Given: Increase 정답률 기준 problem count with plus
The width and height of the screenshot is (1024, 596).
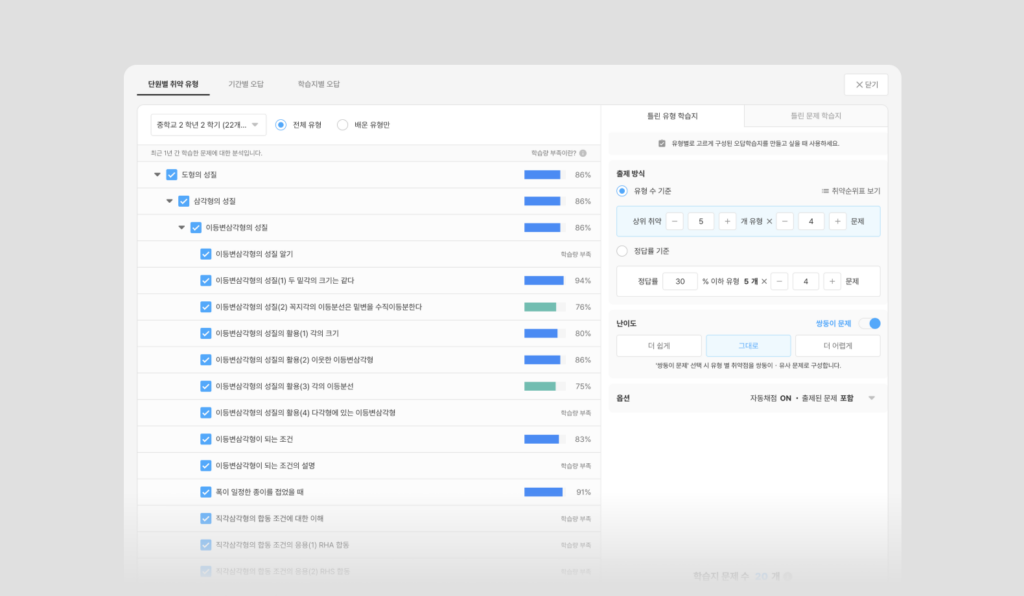Looking at the screenshot, I should pos(831,281).
